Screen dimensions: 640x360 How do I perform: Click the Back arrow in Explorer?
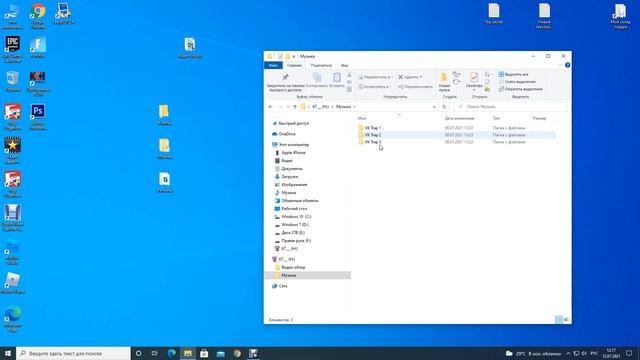270,107
